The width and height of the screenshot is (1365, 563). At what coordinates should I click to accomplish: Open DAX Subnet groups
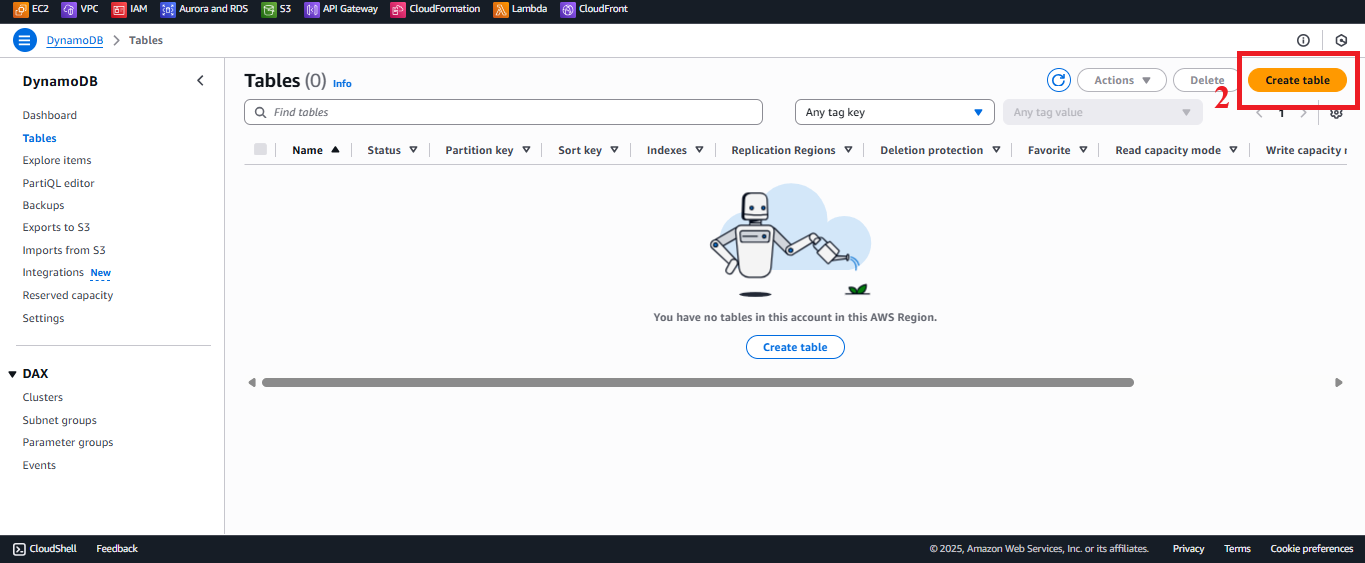click(x=60, y=420)
